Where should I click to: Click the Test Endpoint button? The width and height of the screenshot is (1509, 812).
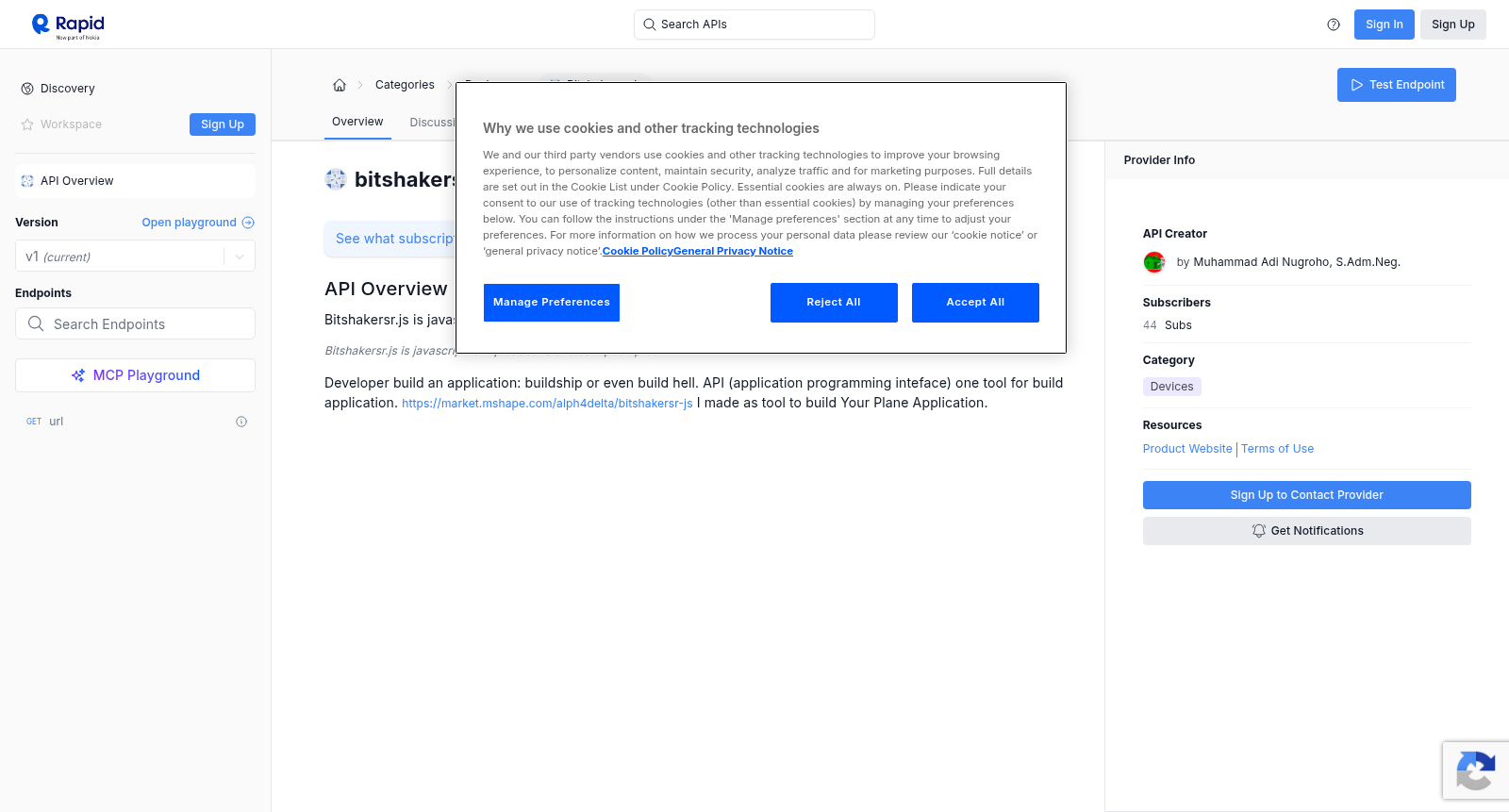(x=1396, y=85)
